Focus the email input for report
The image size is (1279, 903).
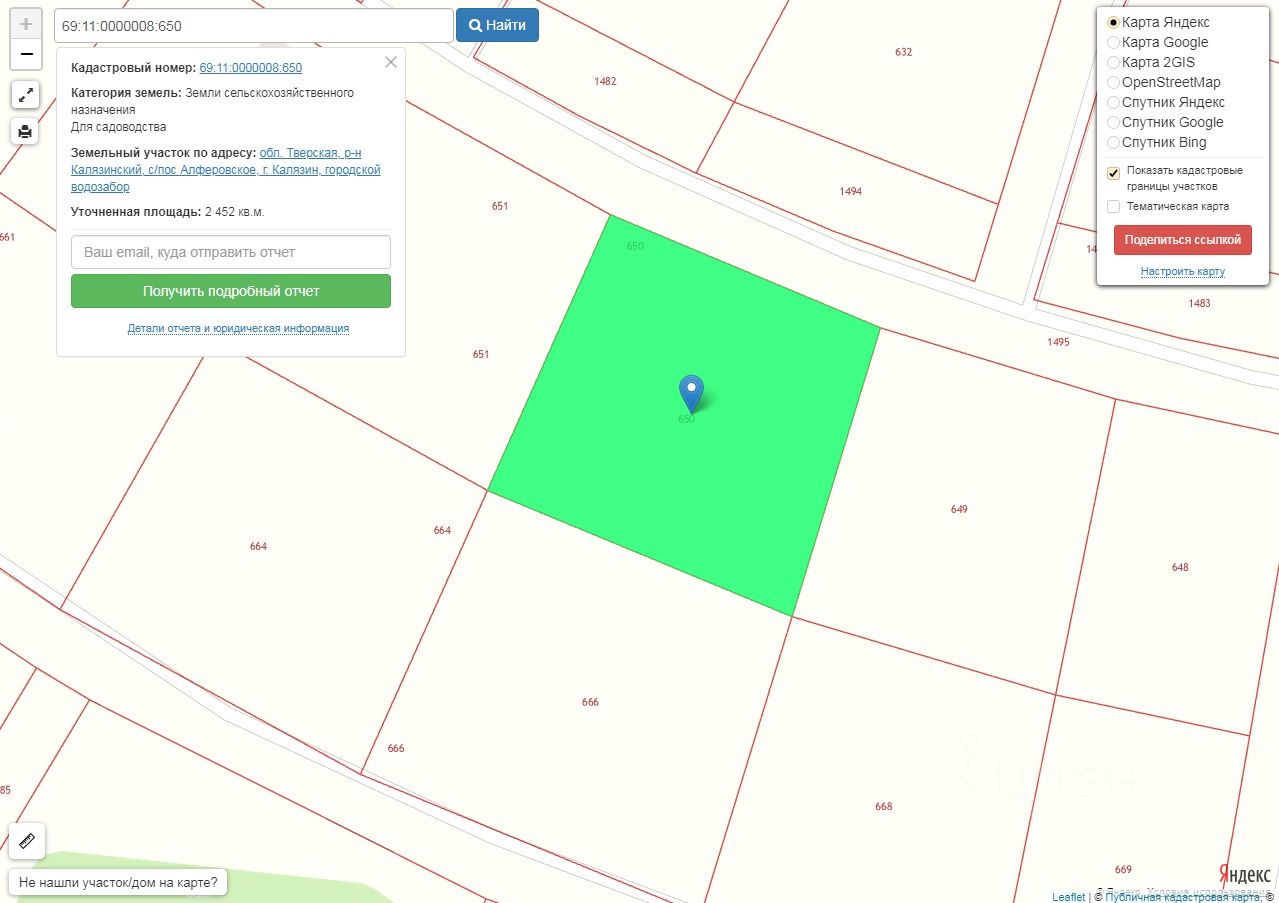[231, 252]
